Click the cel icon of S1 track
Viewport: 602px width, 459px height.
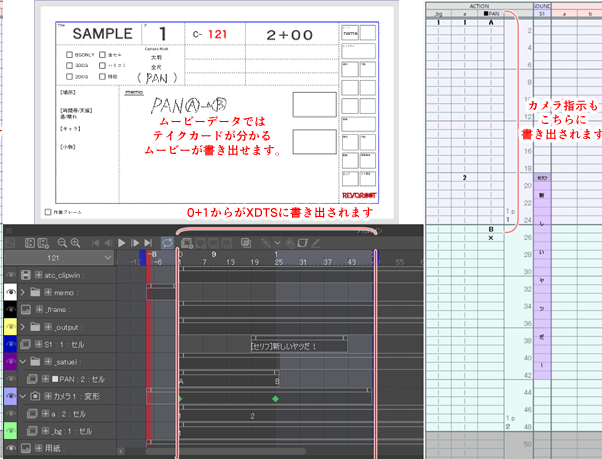26,344
